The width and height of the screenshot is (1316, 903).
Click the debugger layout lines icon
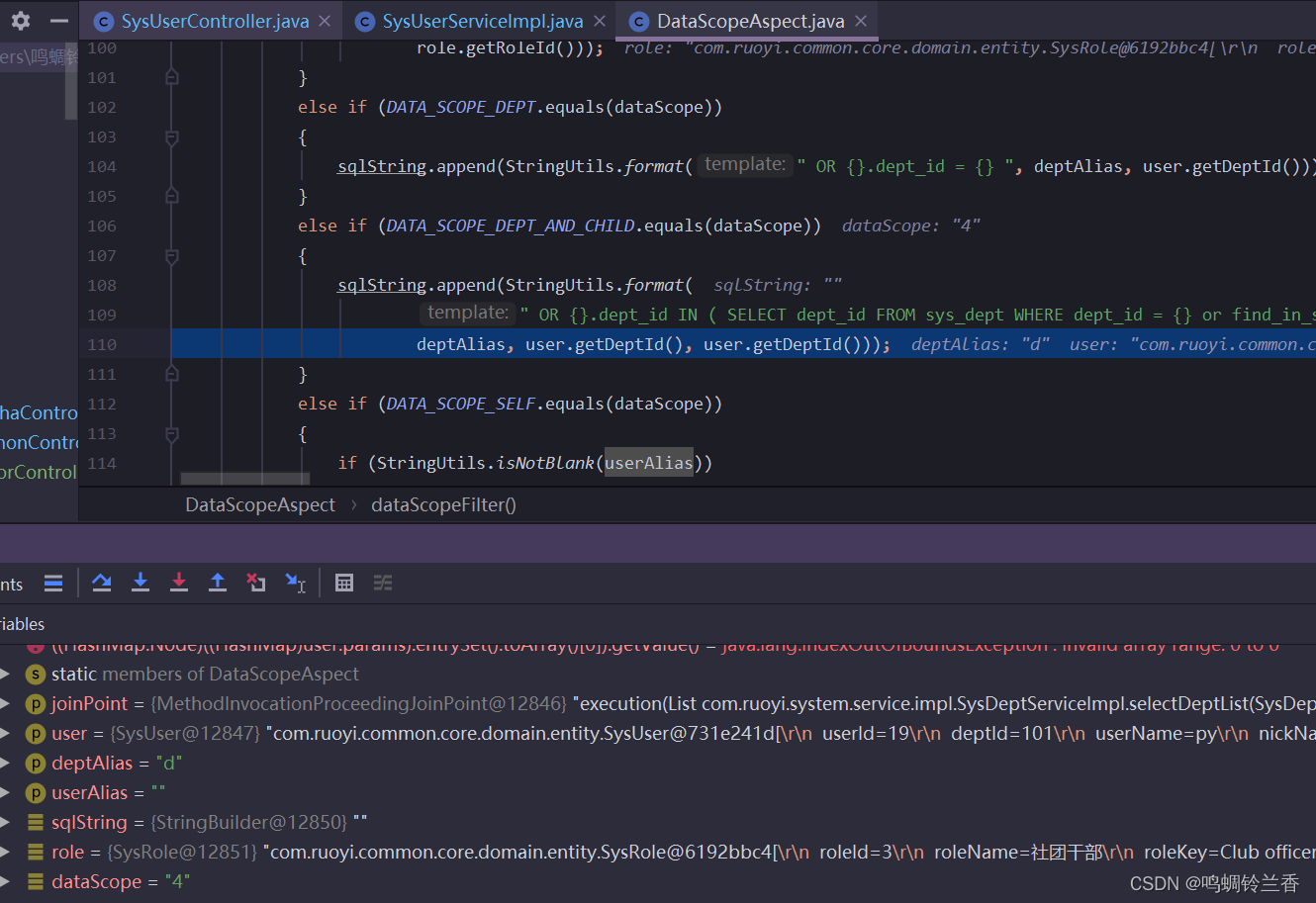tap(53, 583)
